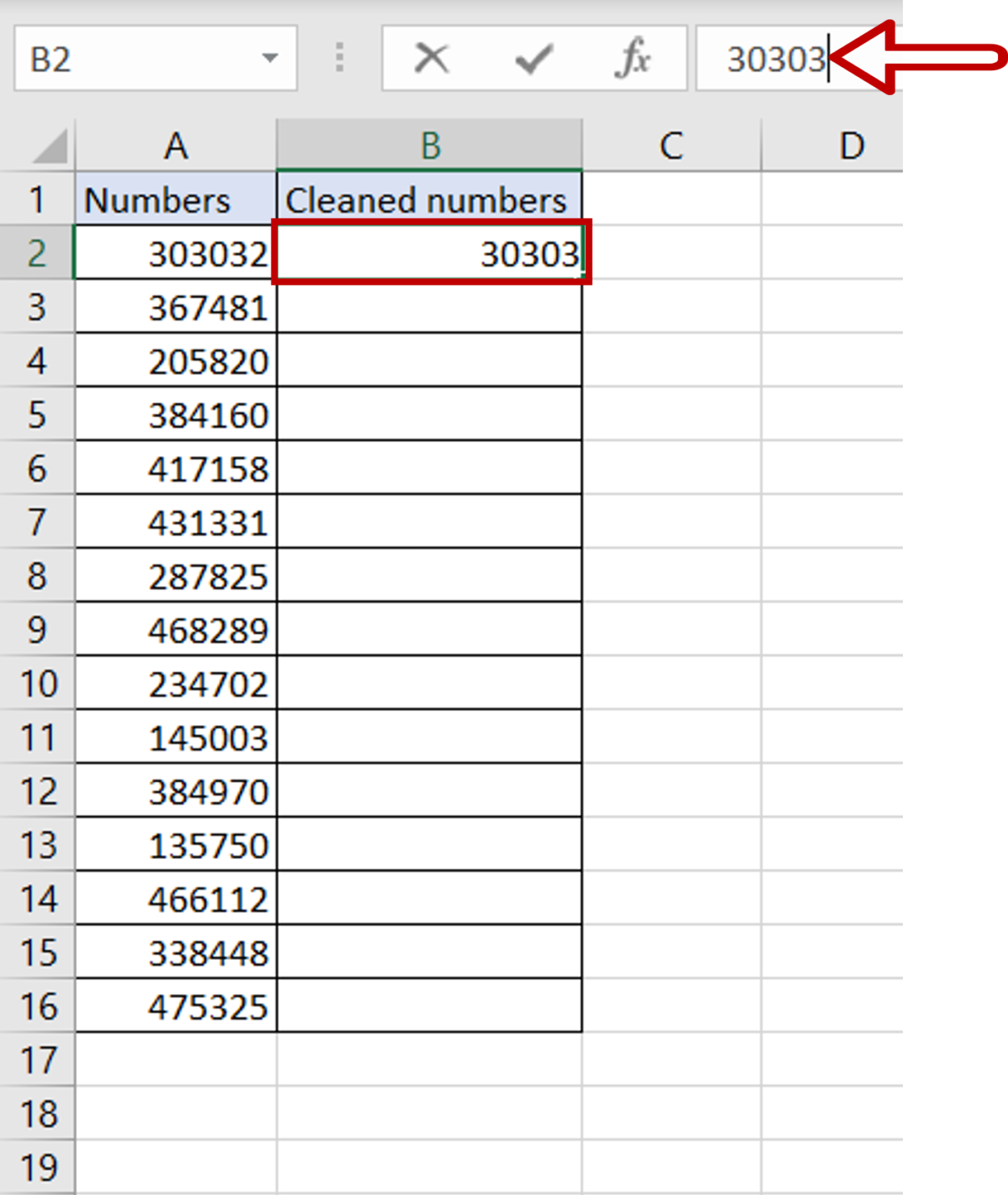Select cell containing 287825
The width and height of the screenshot is (1008, 1195).
pyautogui.click(x=176, y=576)
